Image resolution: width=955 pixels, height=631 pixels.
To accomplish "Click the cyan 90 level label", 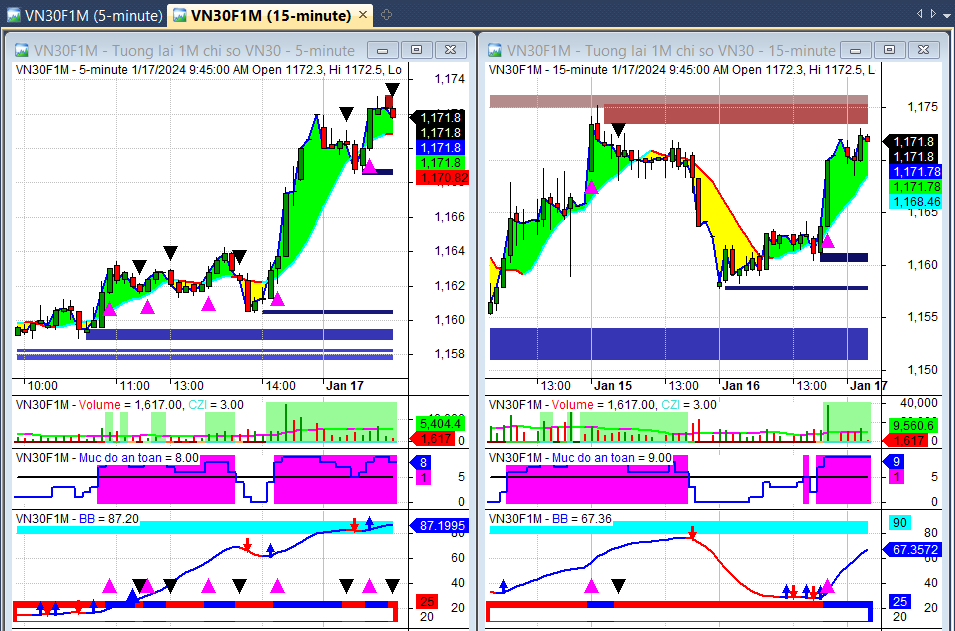I will [900, 523].
